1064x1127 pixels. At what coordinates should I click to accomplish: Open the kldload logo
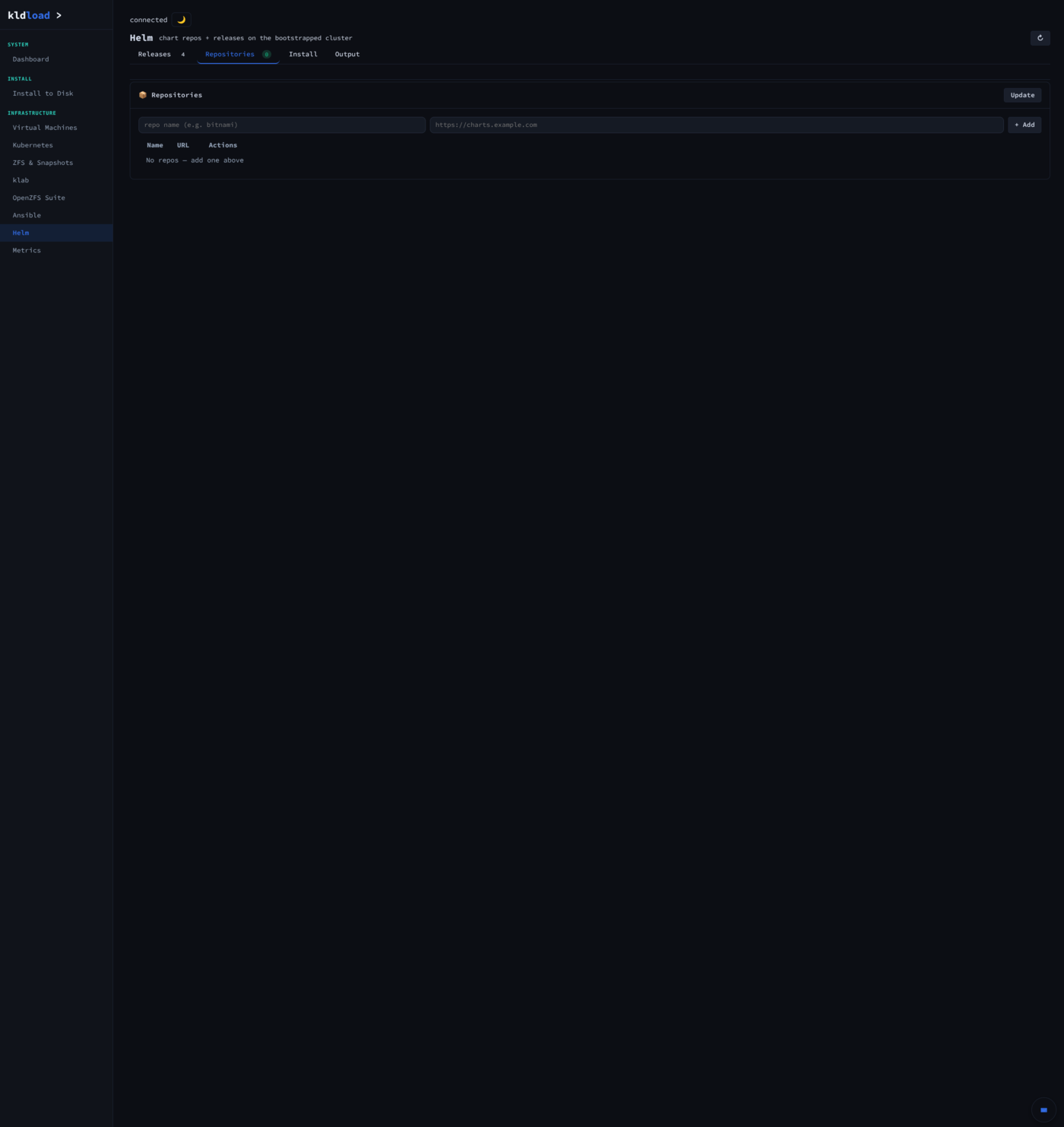pos(29,15)
